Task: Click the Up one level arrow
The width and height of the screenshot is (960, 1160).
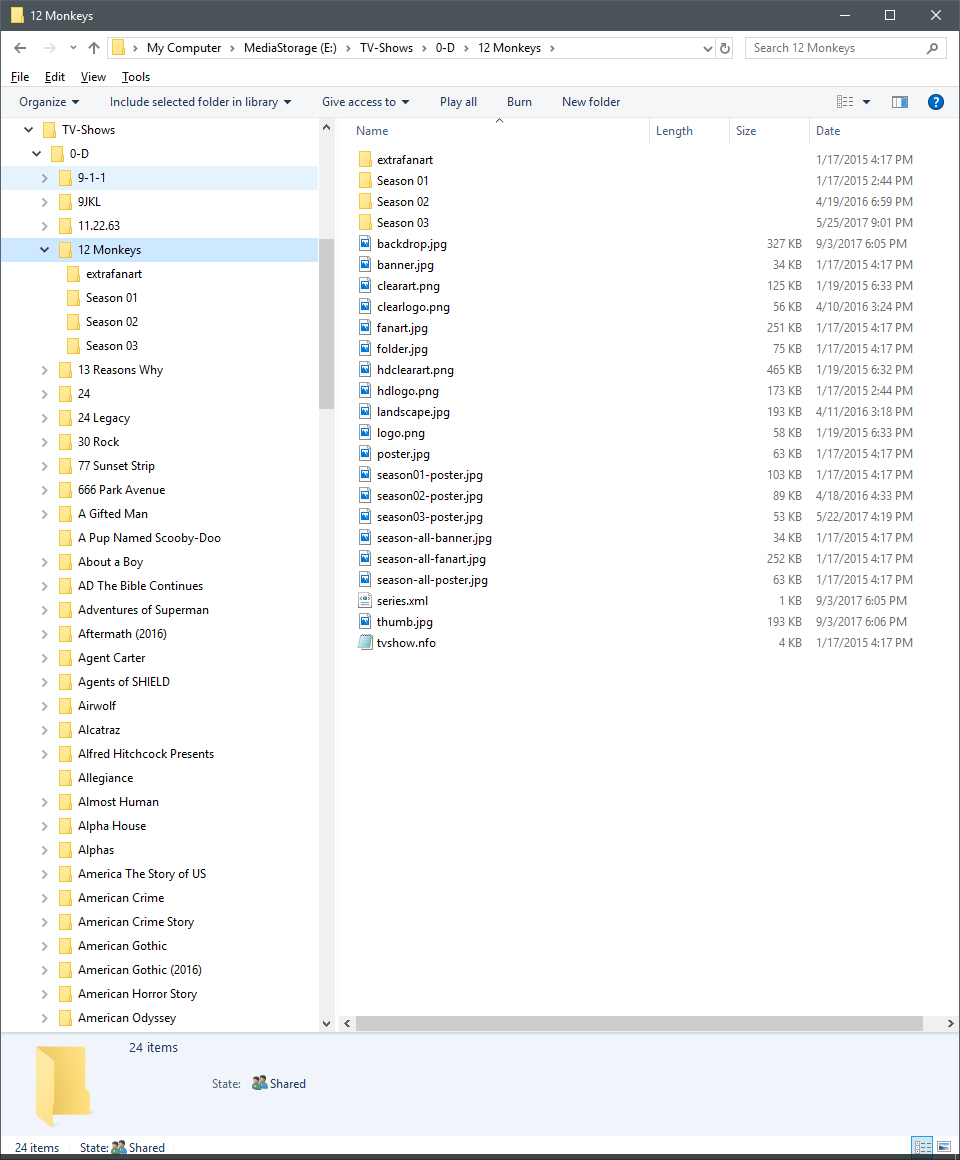Action: 94,48
